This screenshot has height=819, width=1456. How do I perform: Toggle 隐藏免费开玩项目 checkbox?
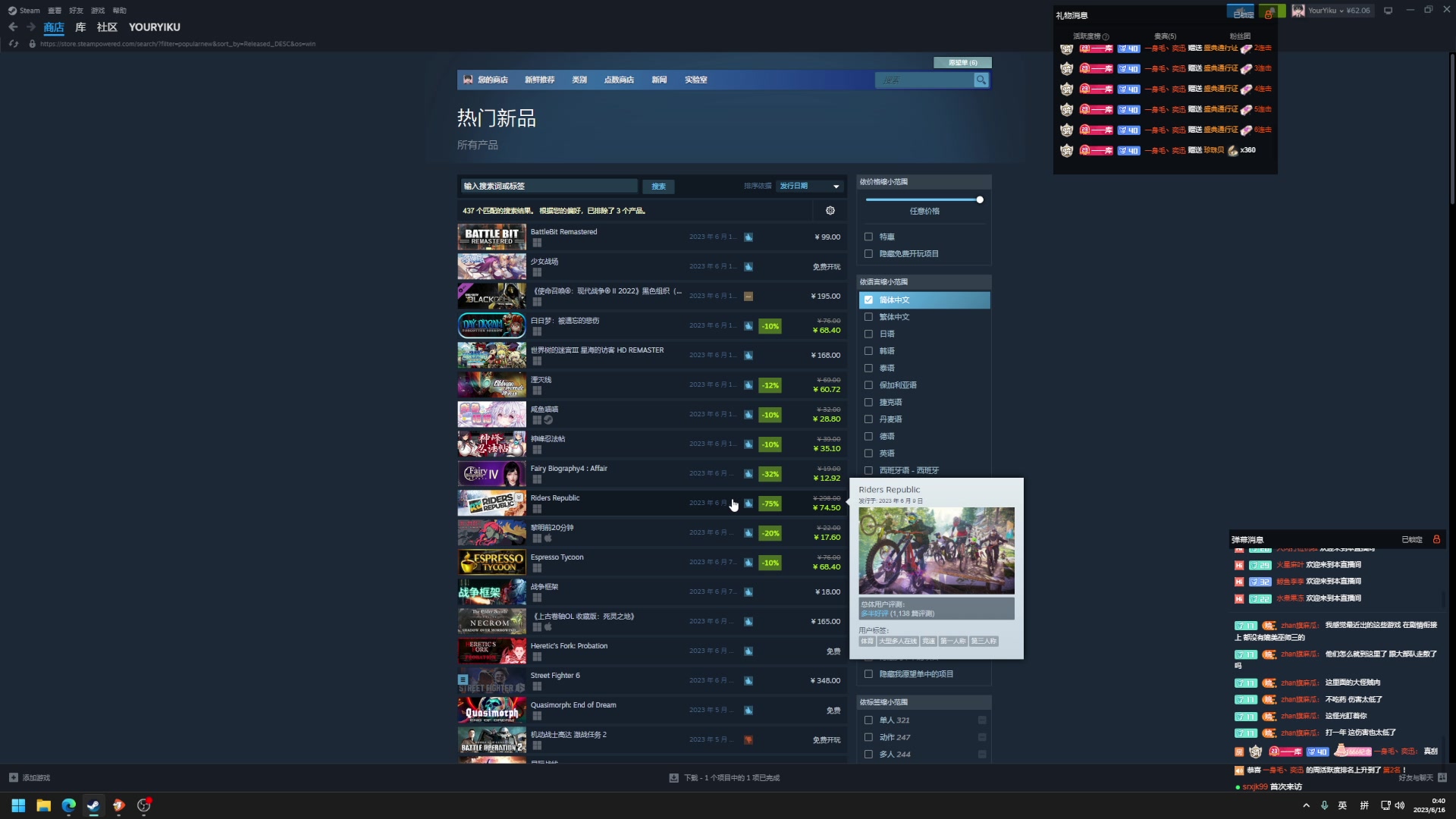coord(868,254)
